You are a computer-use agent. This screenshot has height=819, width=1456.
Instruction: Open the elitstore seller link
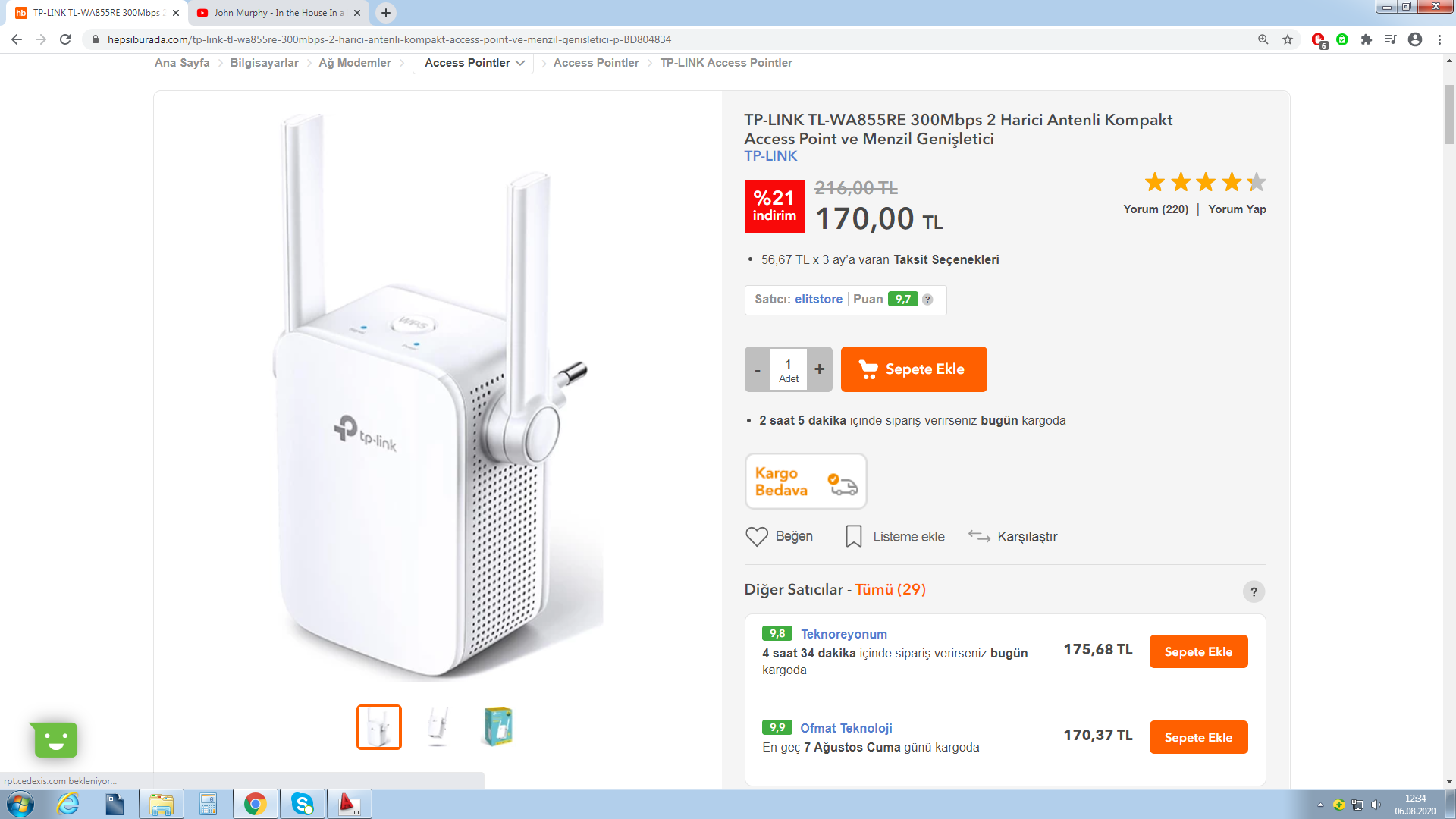818,300
